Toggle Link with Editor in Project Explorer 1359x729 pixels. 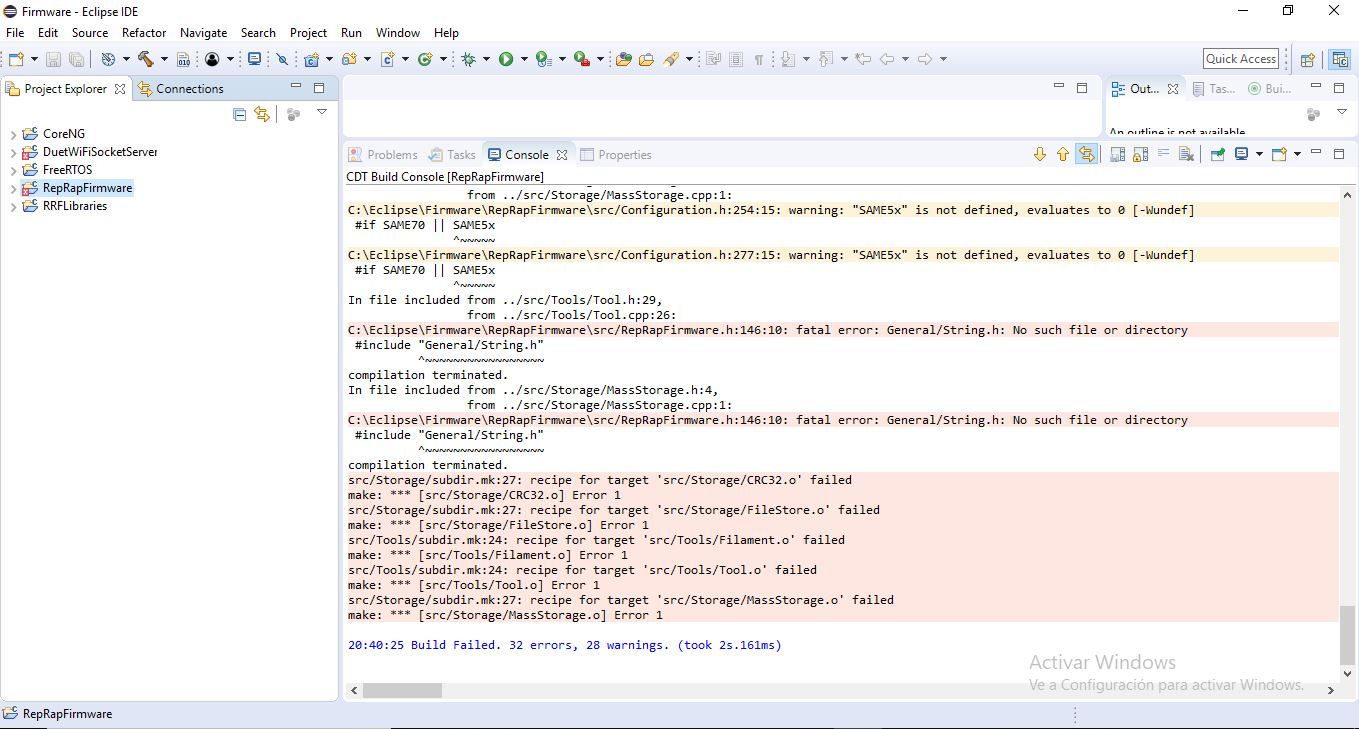[x=262, y=114]
